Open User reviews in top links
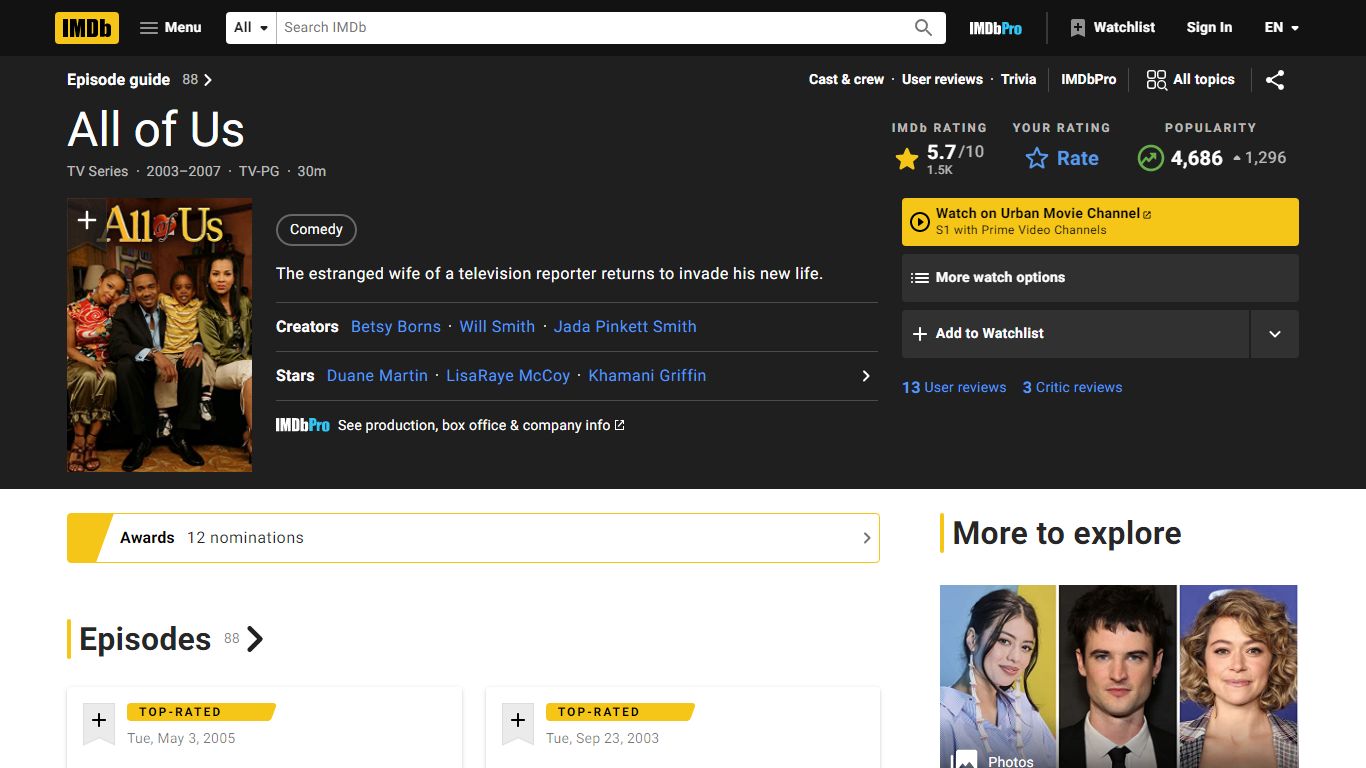1366x768 pixels. (942, 80)
